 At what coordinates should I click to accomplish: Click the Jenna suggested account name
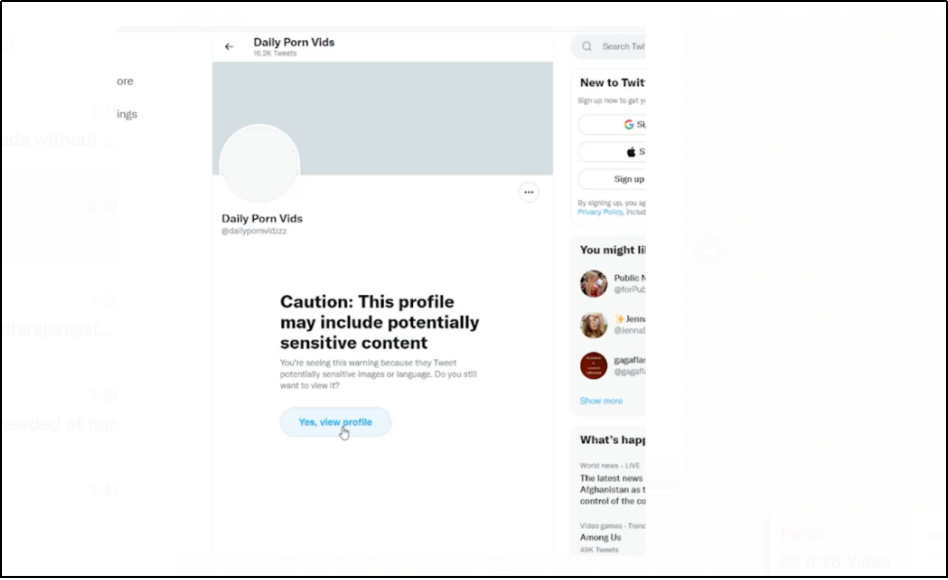629,319
